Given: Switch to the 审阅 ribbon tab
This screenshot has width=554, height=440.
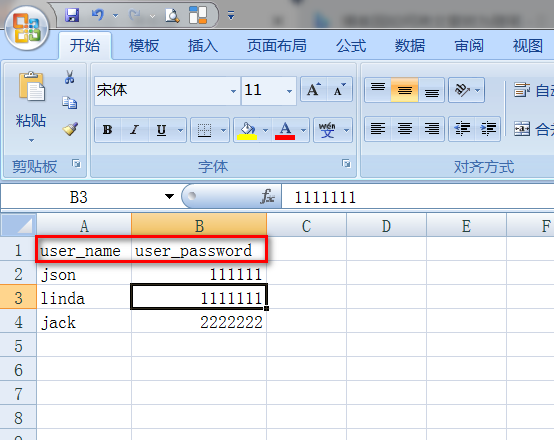Looking at the screenshot, I should [469, 46].
